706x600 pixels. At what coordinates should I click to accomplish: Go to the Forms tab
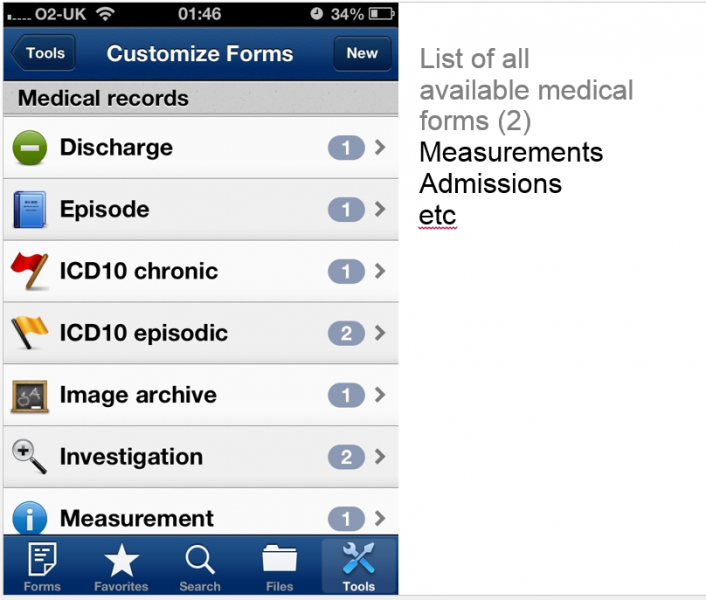pos(42,567)
